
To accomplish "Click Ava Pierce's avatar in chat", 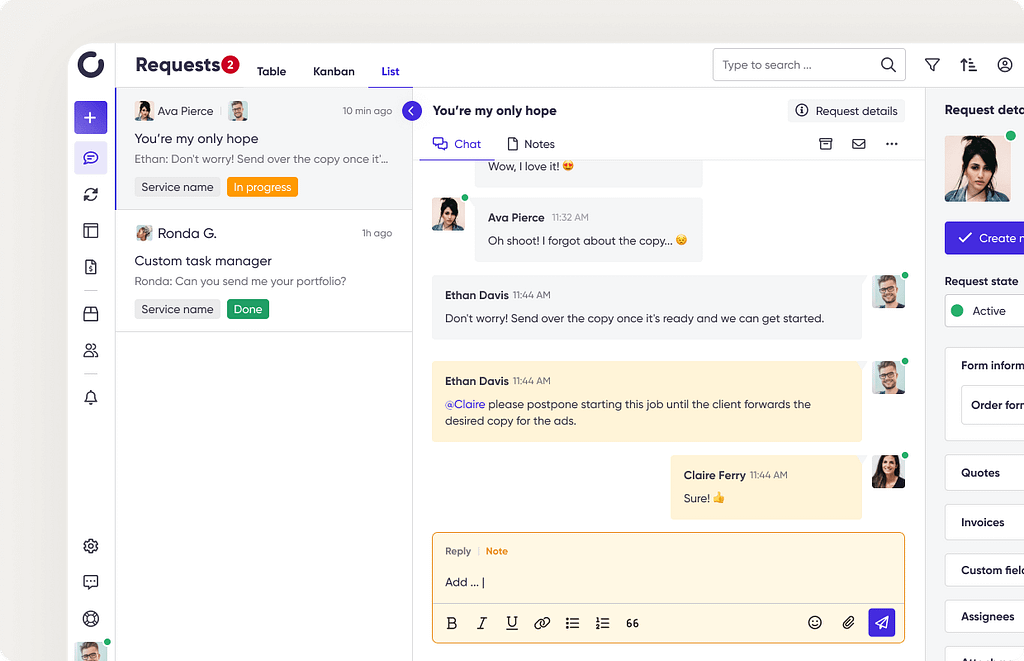I will pyautogui.click(x=448, y=214).
